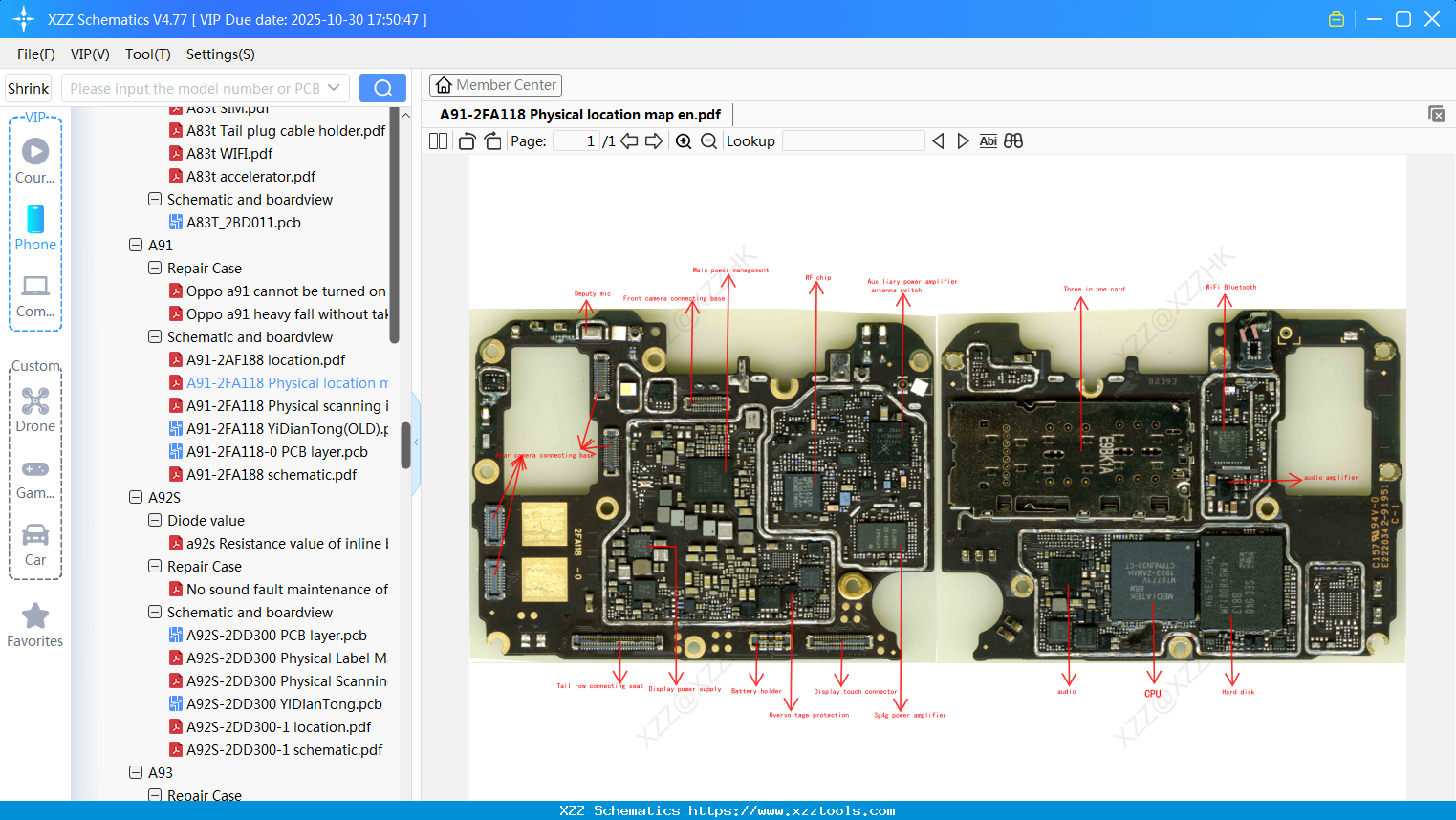
Task: Choose the Drone category in the sidebar
Action: pos(35,409)
